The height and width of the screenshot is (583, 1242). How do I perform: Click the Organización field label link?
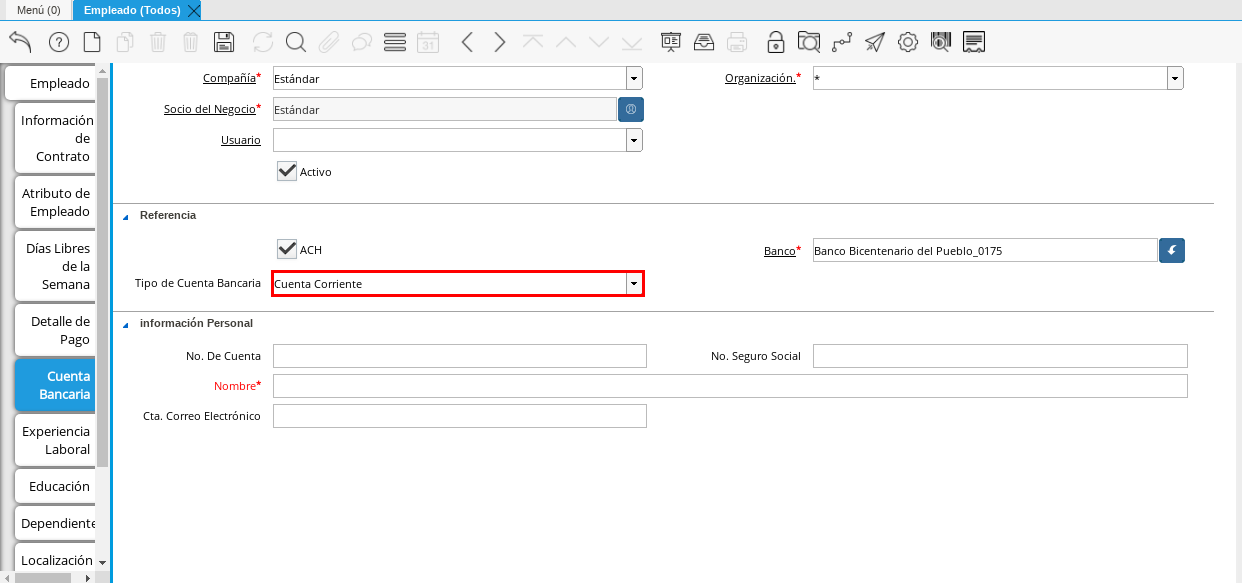point(760,78)
